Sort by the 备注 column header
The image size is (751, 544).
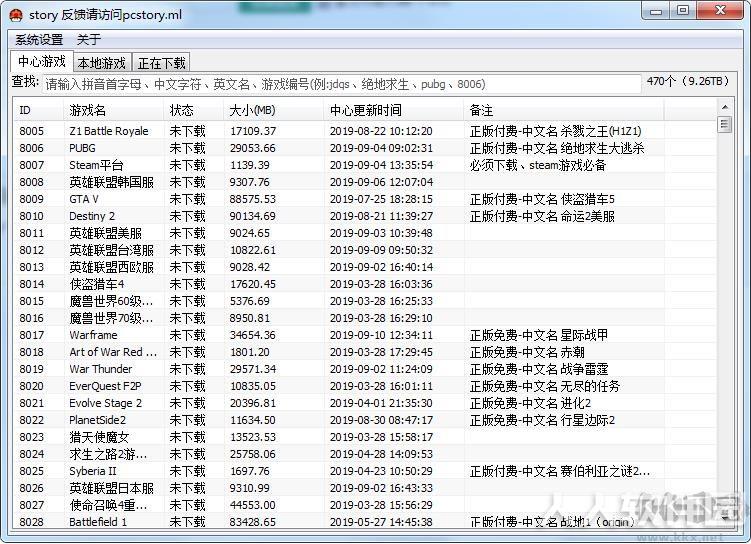[564, 111]
